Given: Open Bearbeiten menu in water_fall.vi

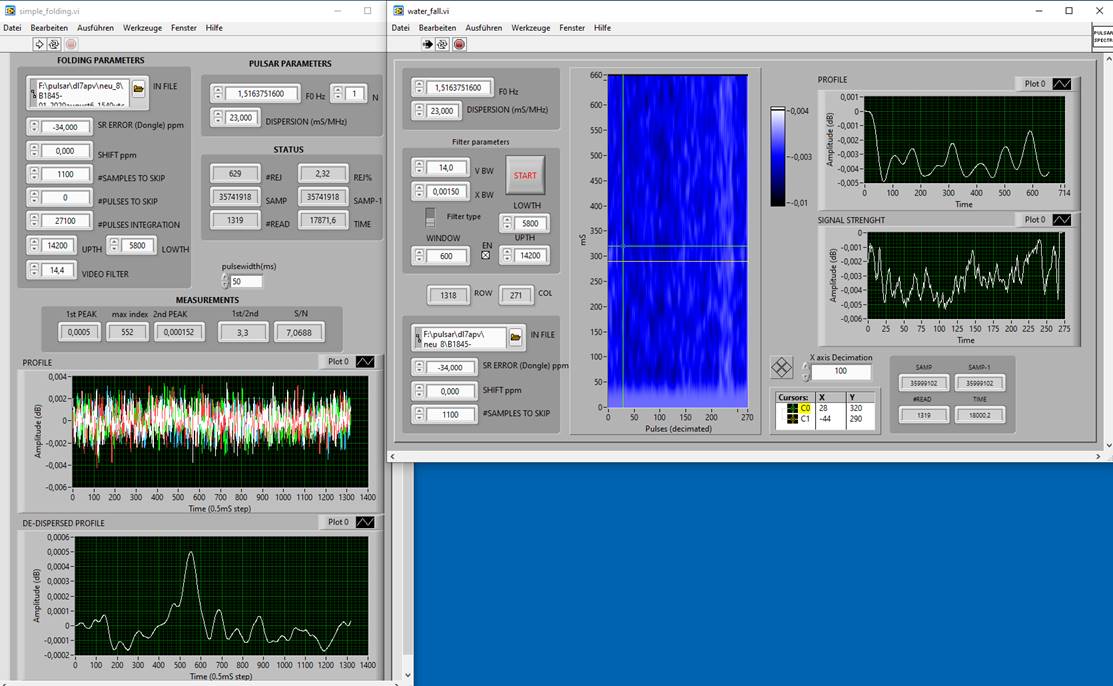Looking at the screenshot, I should [x=437, y=28].
